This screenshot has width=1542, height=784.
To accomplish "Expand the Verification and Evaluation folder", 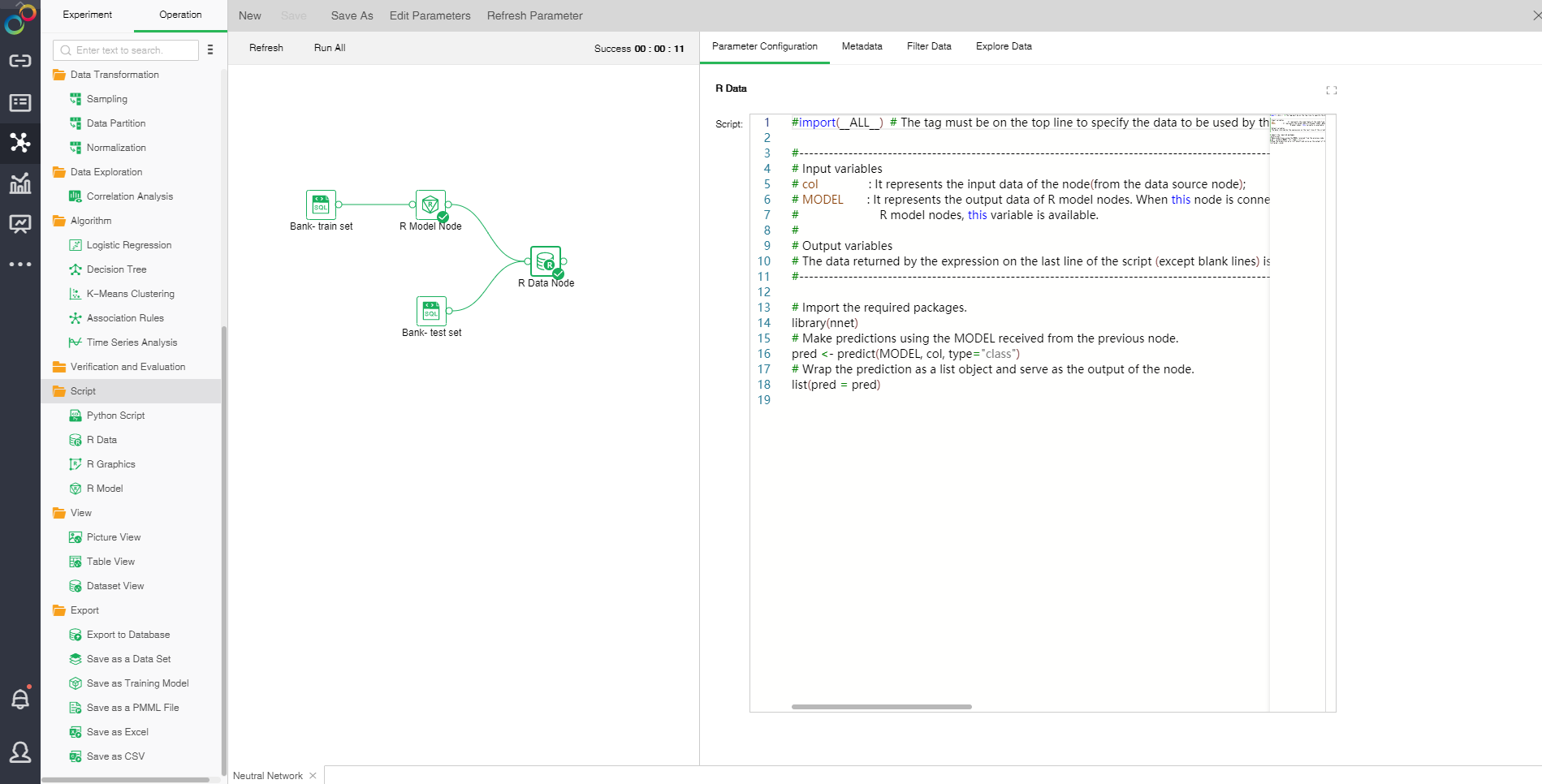I will (59, 367).
